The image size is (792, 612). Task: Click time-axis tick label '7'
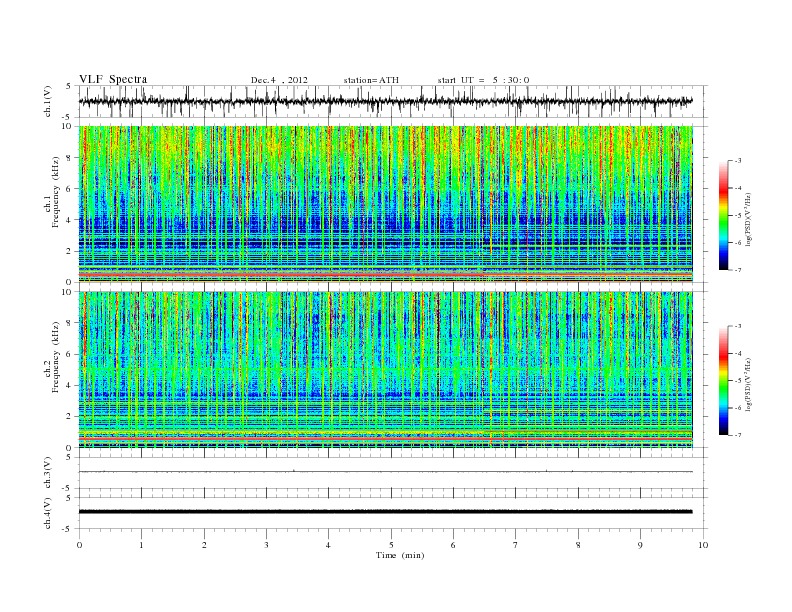point(516,545)
